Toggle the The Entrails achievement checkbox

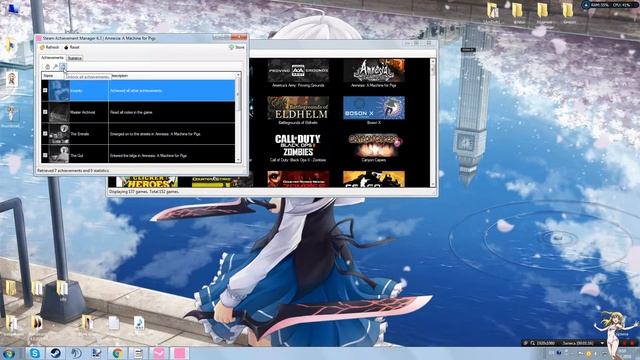45,133
